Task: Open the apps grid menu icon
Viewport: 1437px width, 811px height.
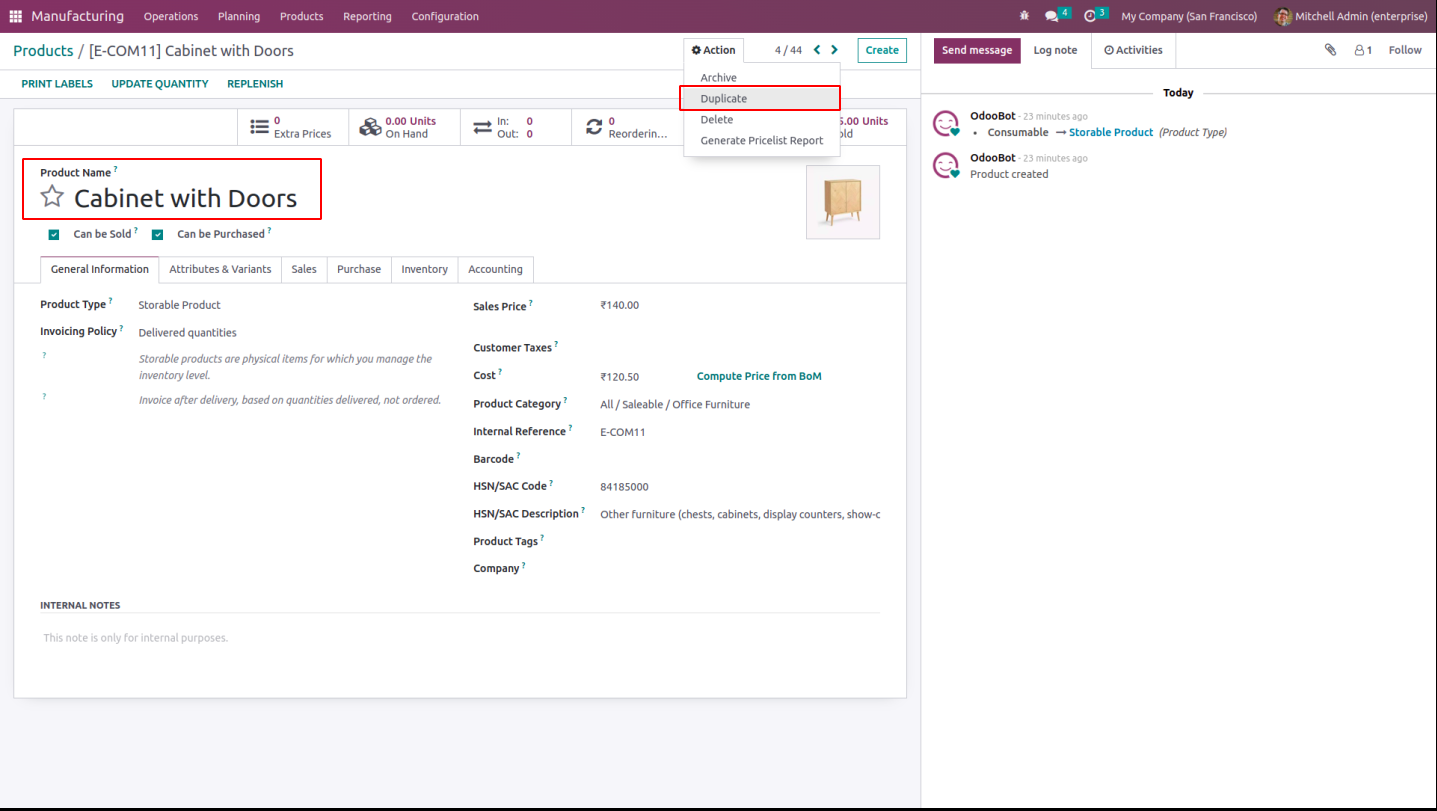Action: [15, 16]
